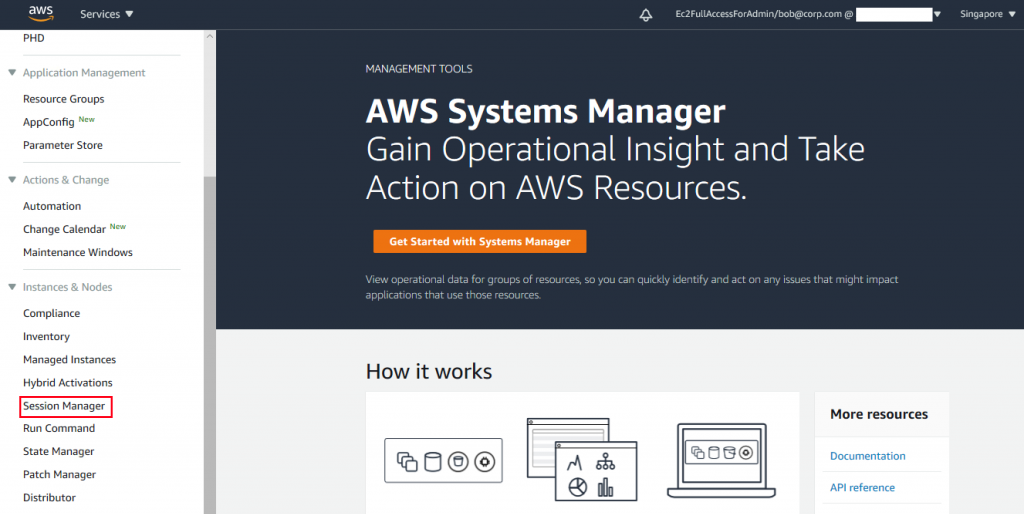Open PHD in the sidebar

(34, 38)
